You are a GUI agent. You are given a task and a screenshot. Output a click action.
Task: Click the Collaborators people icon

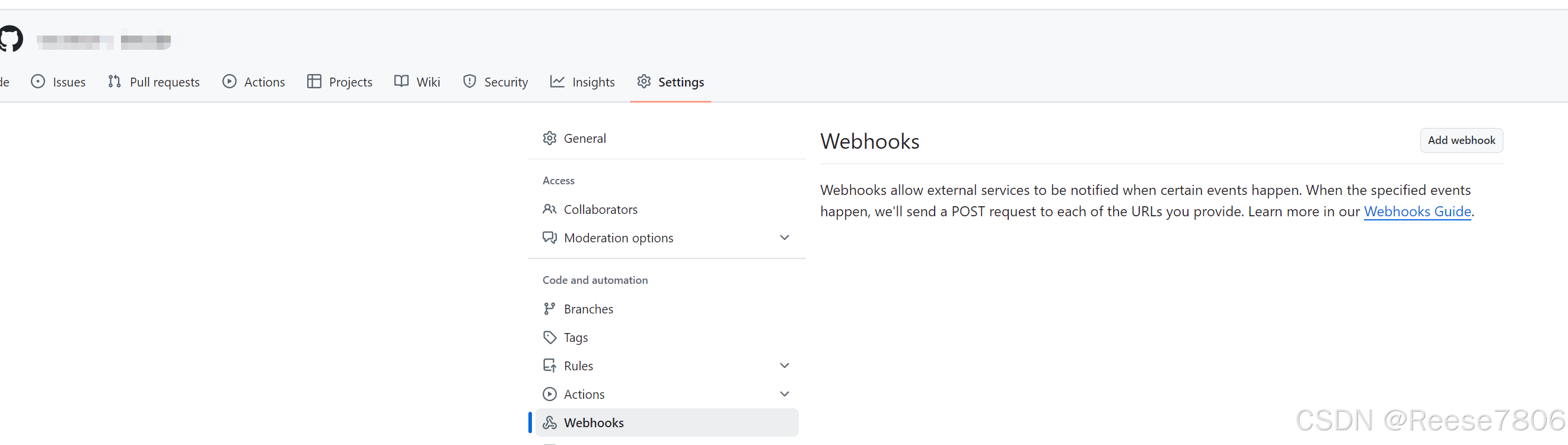(x=550, y=209)
